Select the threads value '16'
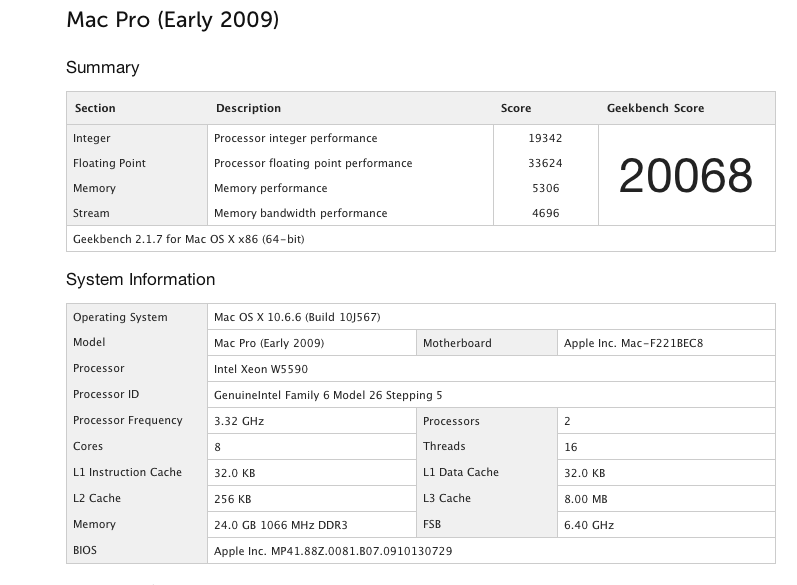This screenshot has height=585, width=797. pos(571,447)
